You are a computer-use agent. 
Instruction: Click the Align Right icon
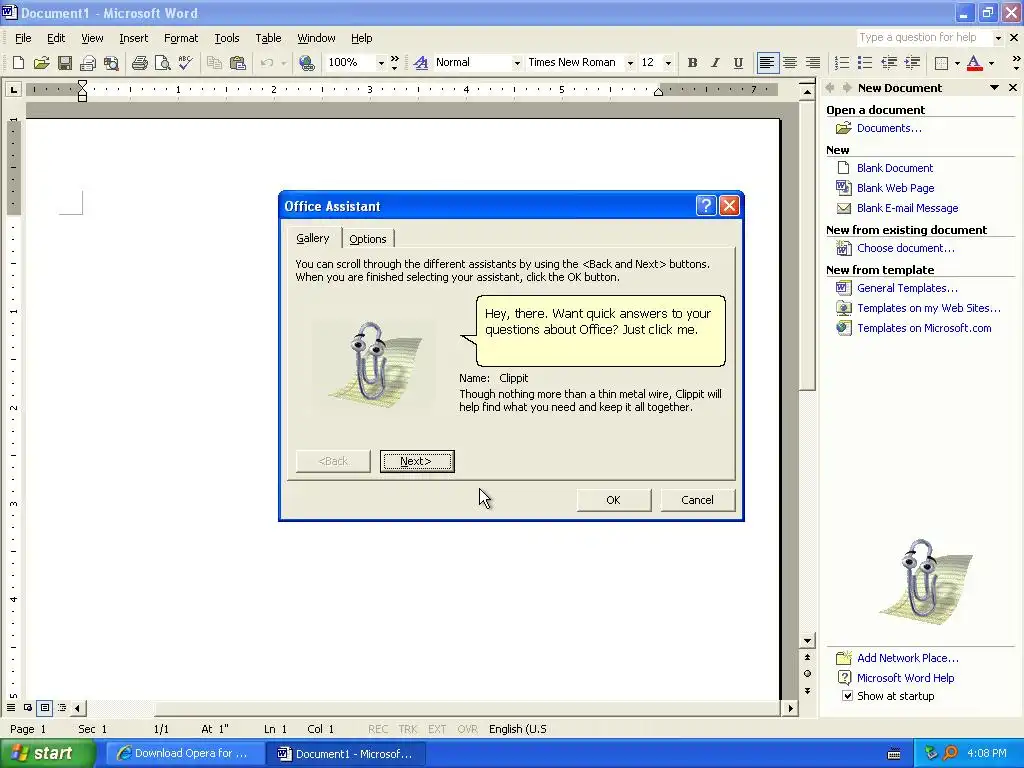pyautogui.click(x=813, y=63)
